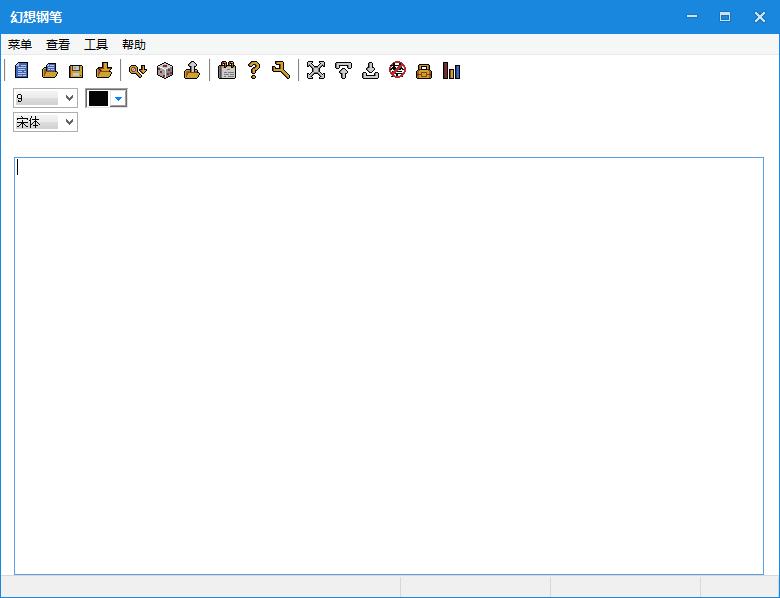Close the 幻想钢笔 window
Image resolution: width=780 pixels, height=598 pixels.
tap(760, 17)
